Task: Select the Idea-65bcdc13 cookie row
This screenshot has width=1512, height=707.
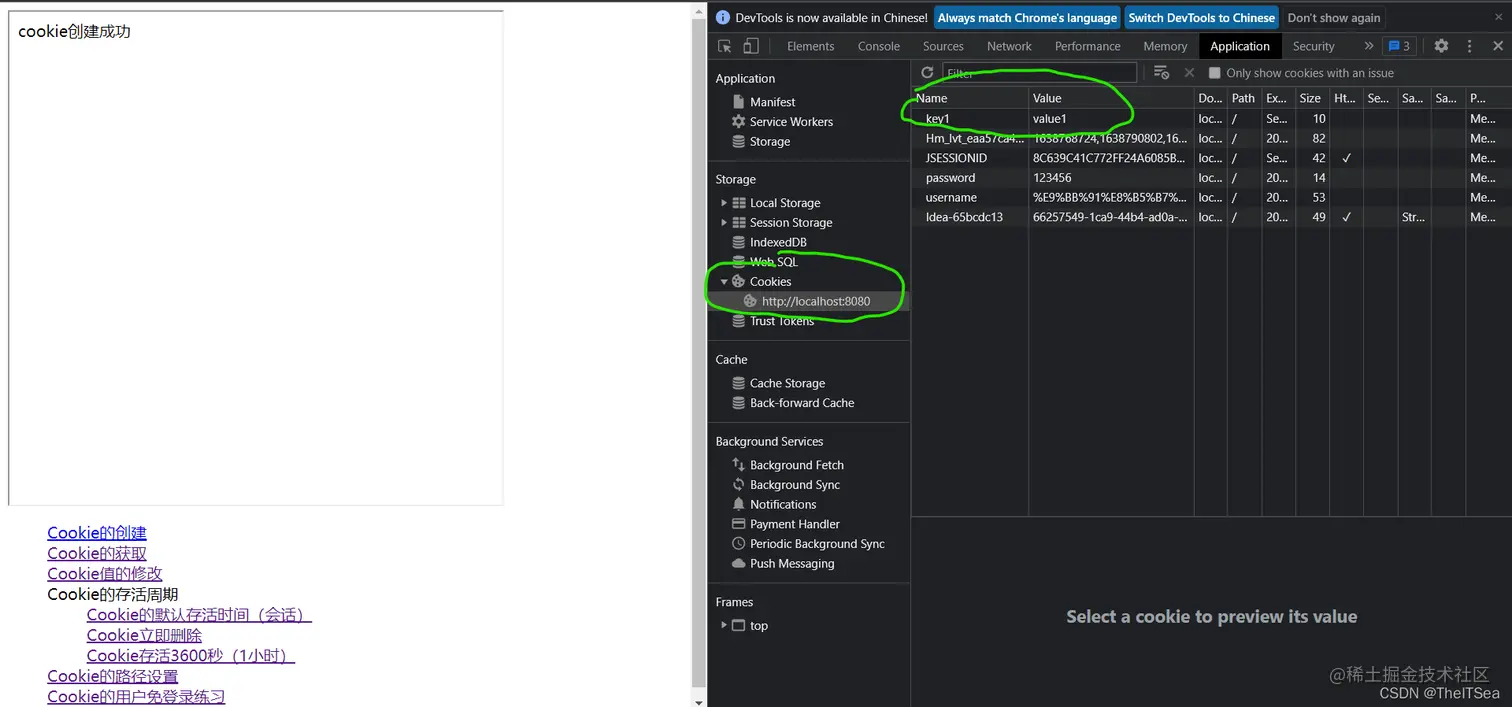Action: coord(1212,217)
